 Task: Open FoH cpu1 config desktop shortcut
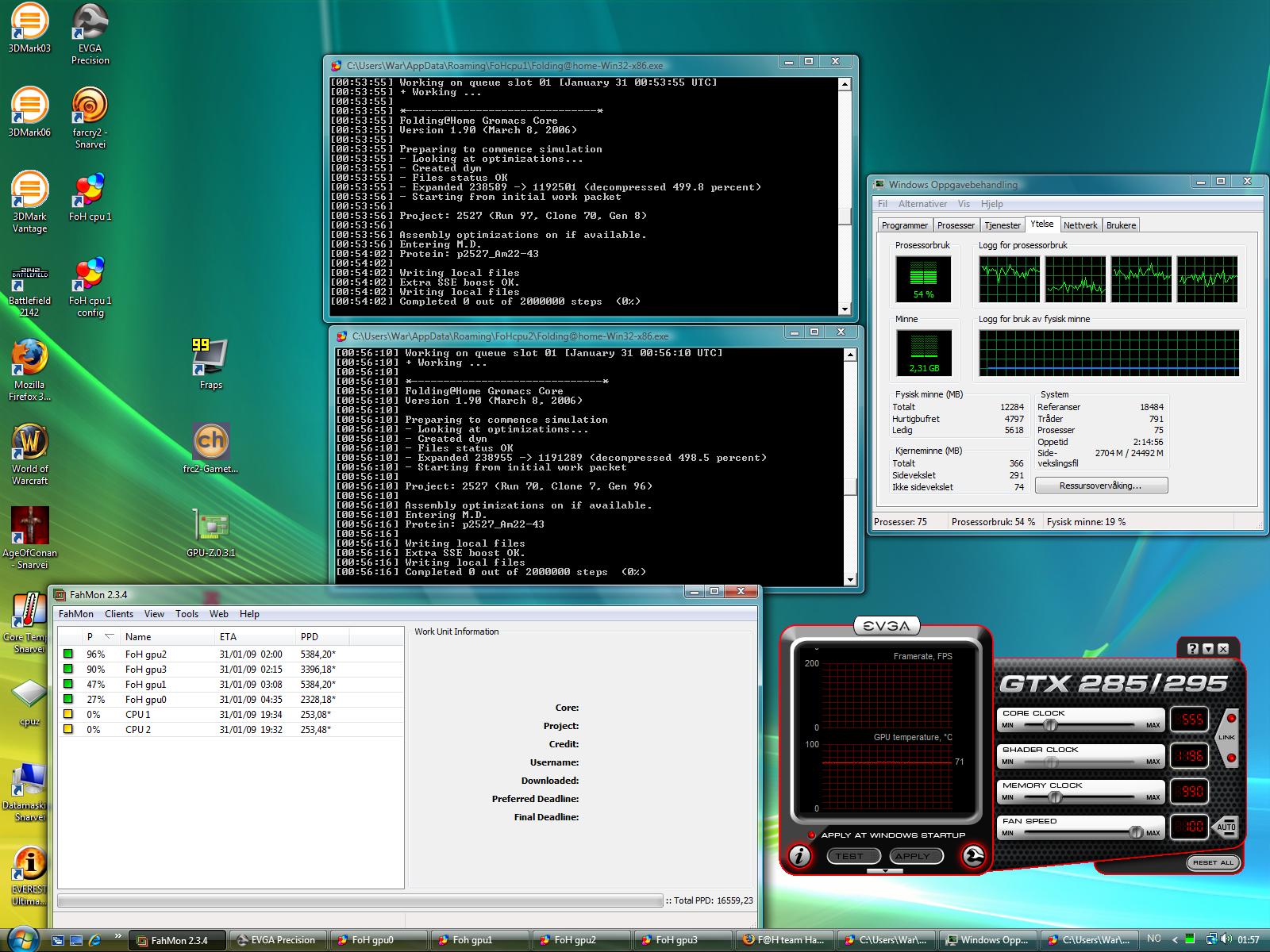[x=90, y=286]
